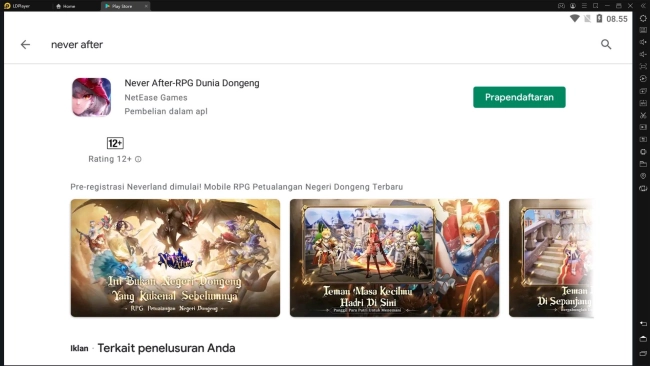This screenshot has width=650, height=366.
Task: Click the Pre-registrasi Neverland dimulai description
Action: click(237, 187)
